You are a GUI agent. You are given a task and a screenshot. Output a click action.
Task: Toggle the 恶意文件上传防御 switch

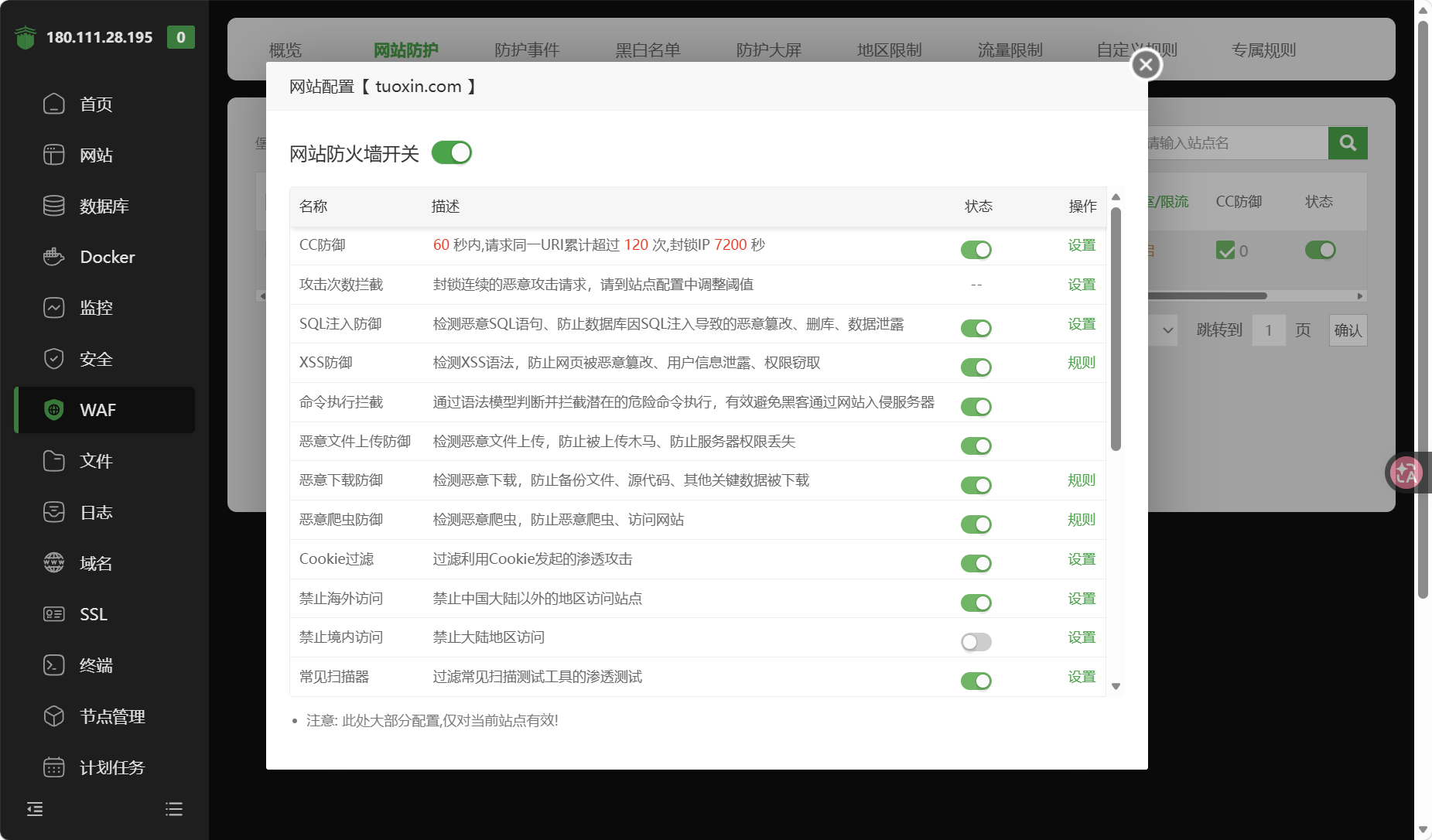(x=976, y=446)
